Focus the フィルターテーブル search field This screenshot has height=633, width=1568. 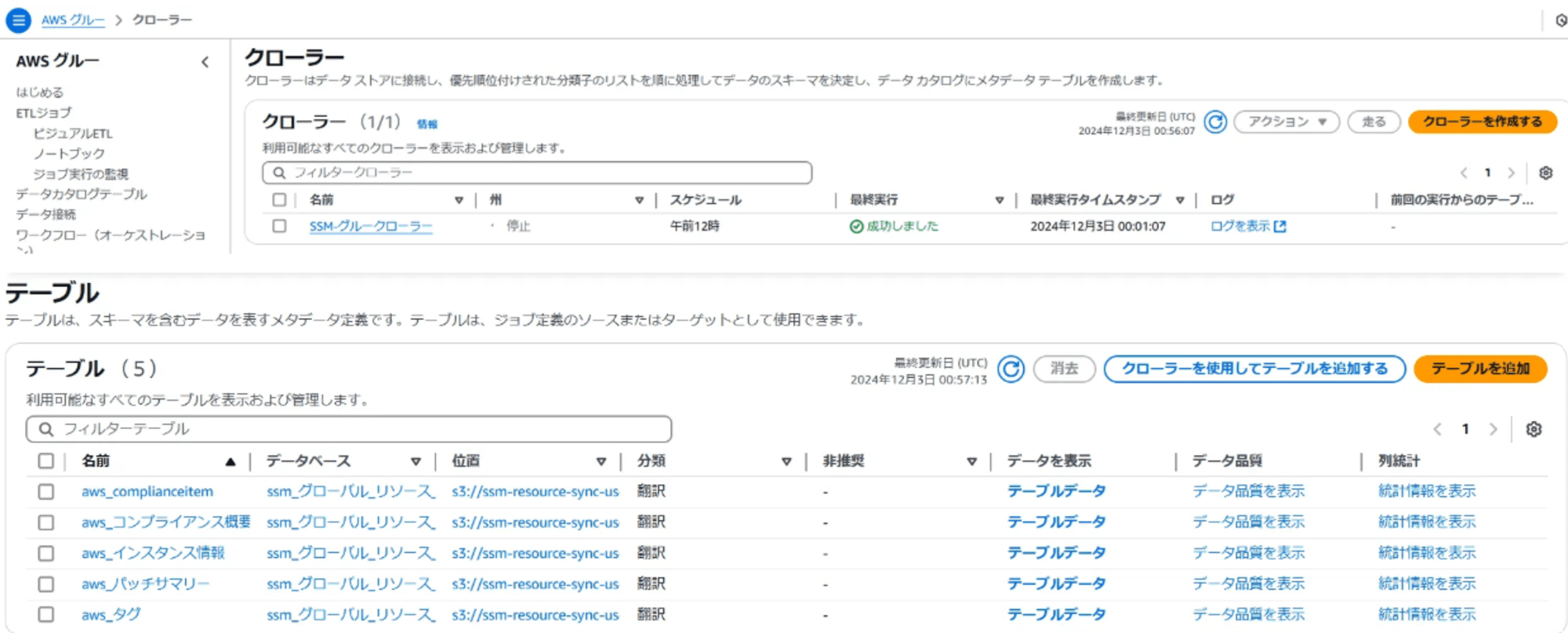pos(349,429)
